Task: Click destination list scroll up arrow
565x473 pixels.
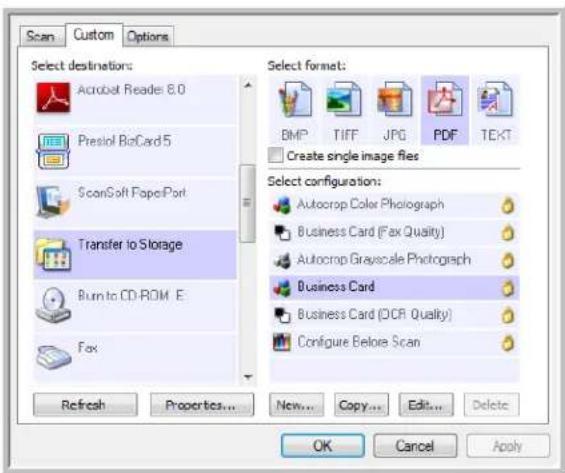Action: tap(248, 85)
